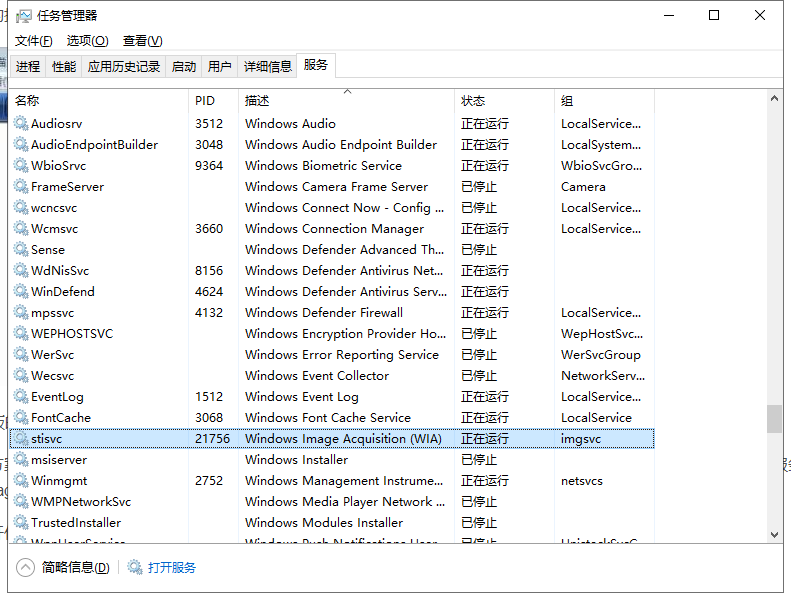Viewport: 791px width, 600px height.
Task: Click the gear icon beside FrameServer
Action: click(21, 186)
